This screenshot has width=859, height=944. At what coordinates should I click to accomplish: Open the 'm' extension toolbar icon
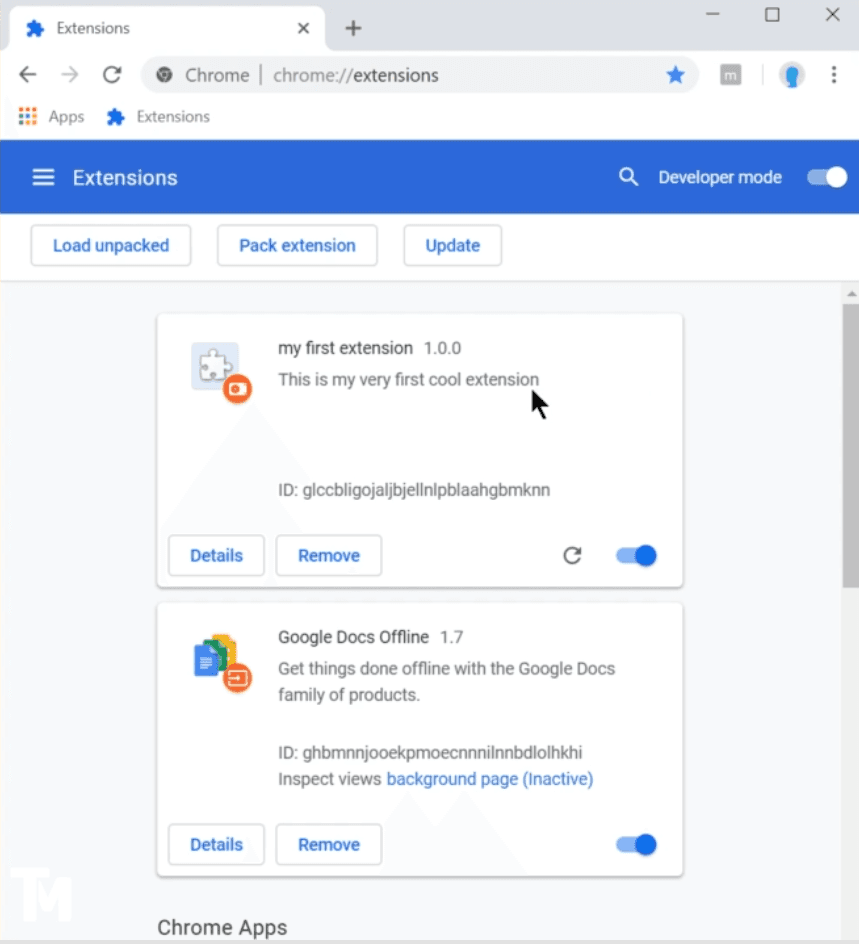click(730, 75)
